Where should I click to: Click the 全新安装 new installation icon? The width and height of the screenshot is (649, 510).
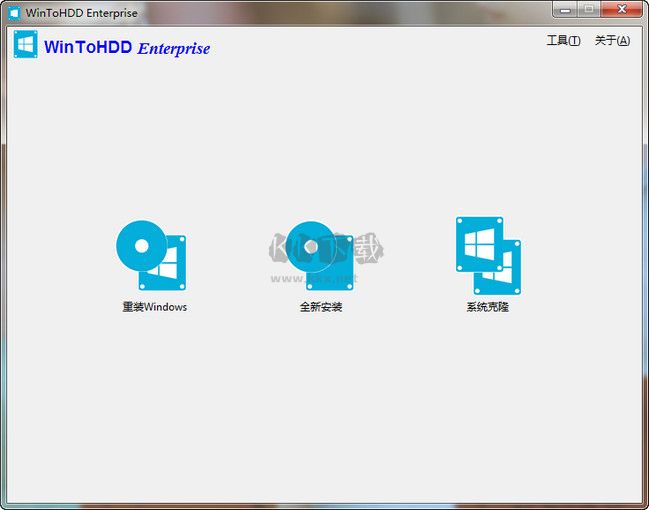pos(320,255)
